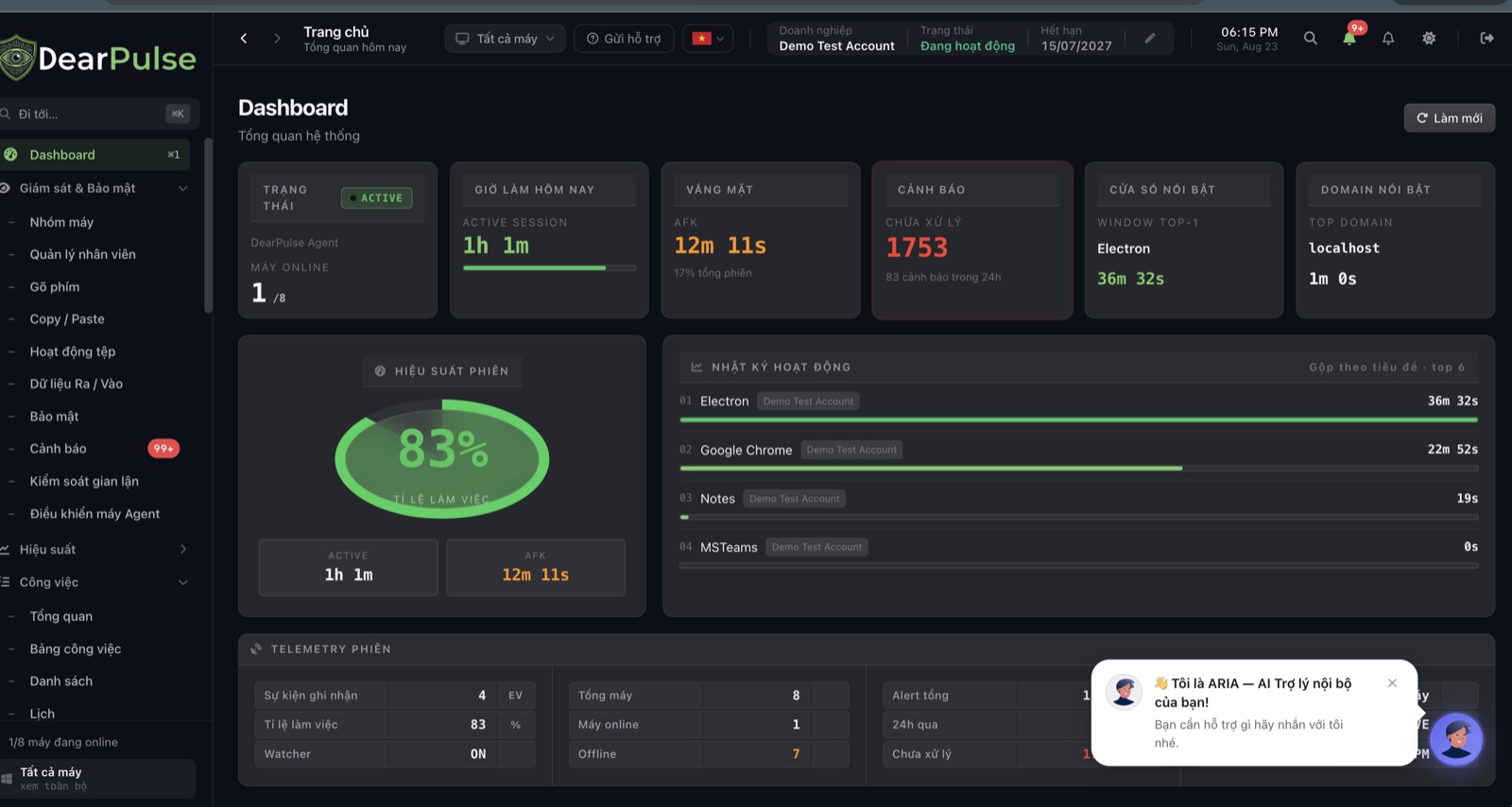The height and width of the screenshot is (807, 1512).
Task: Open Dữ liệu Ra / Vào
Action: tap(76, 384)
